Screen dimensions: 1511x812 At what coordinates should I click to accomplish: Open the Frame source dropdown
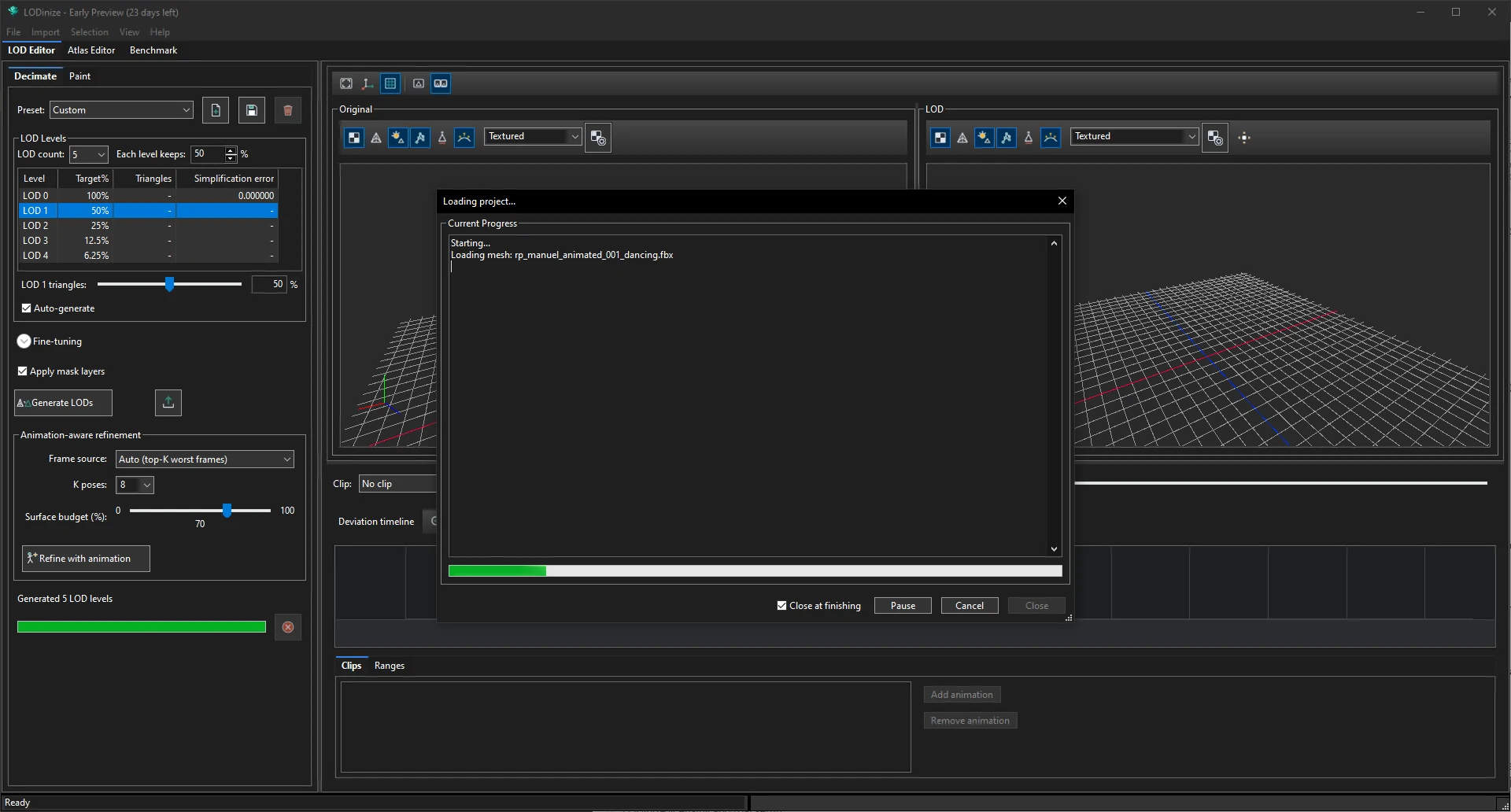coord(205,460)
